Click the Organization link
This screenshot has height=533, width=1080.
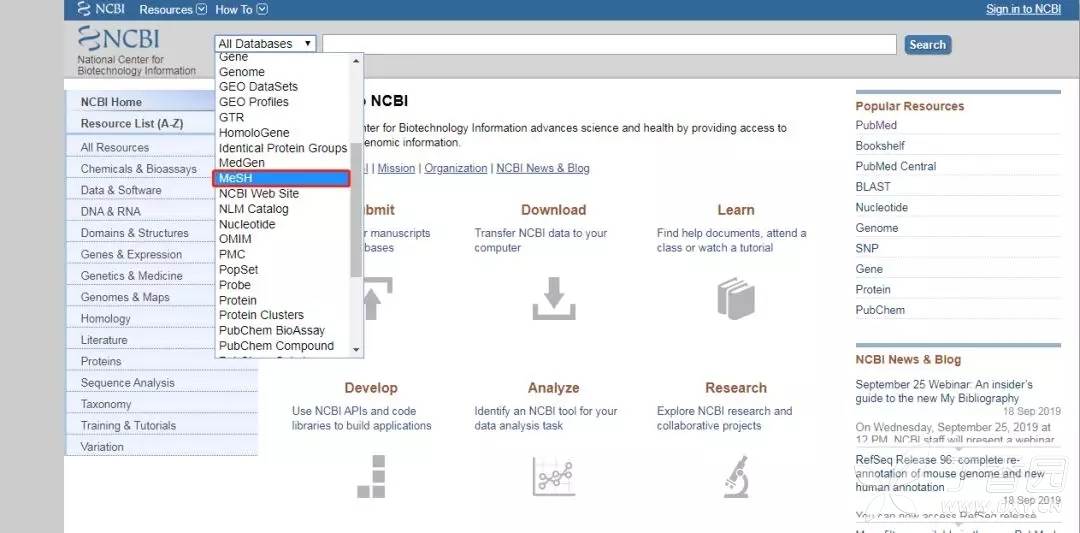click(x=455, y=168)
